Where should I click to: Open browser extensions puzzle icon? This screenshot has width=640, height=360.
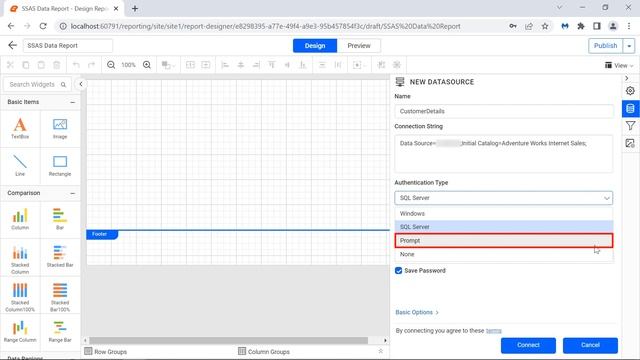pyautogui.click(x=581, y=26)
